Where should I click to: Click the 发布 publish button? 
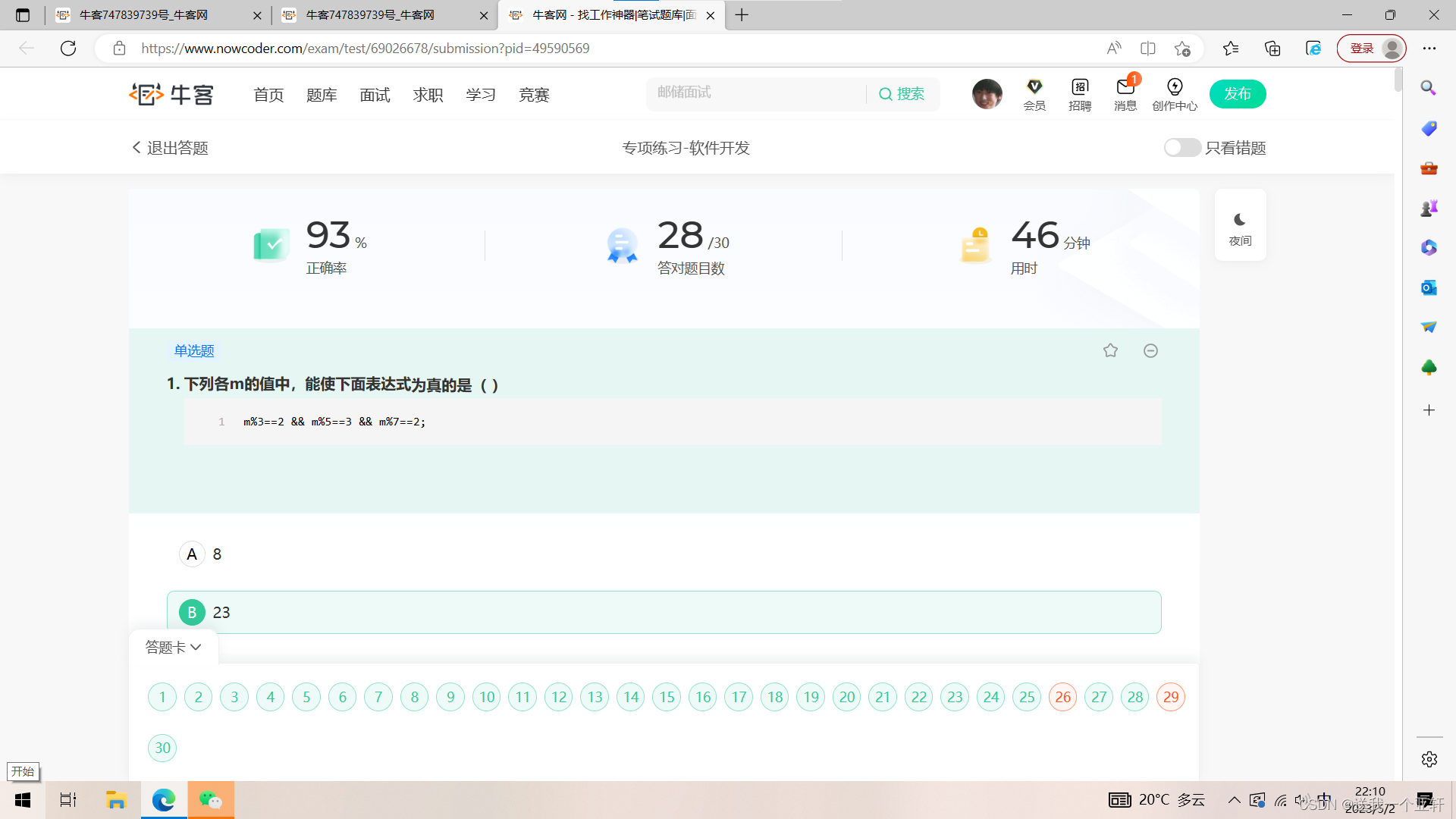(1237, 93)
